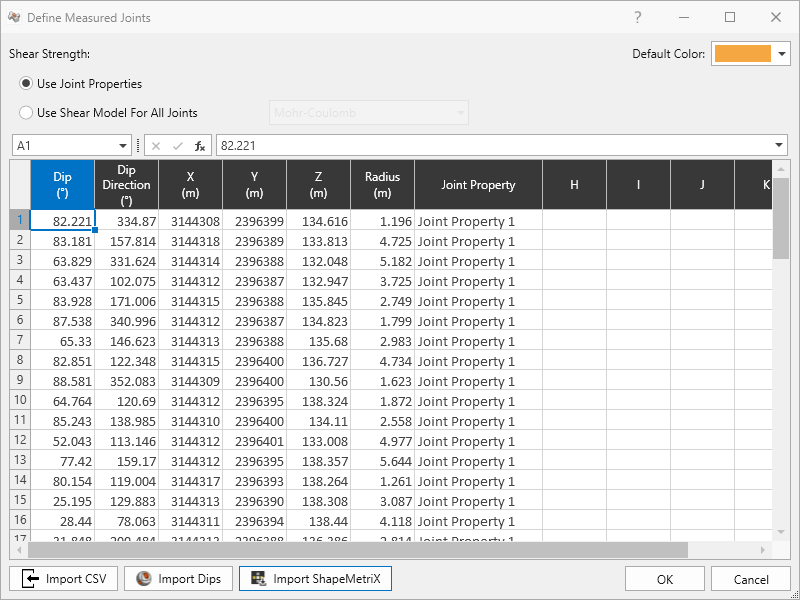The height and width of the screenshot is (600, 800).
Task: Open the Default Color dropdown arrow
Action: pyautogui.click(x=782, y=54)
